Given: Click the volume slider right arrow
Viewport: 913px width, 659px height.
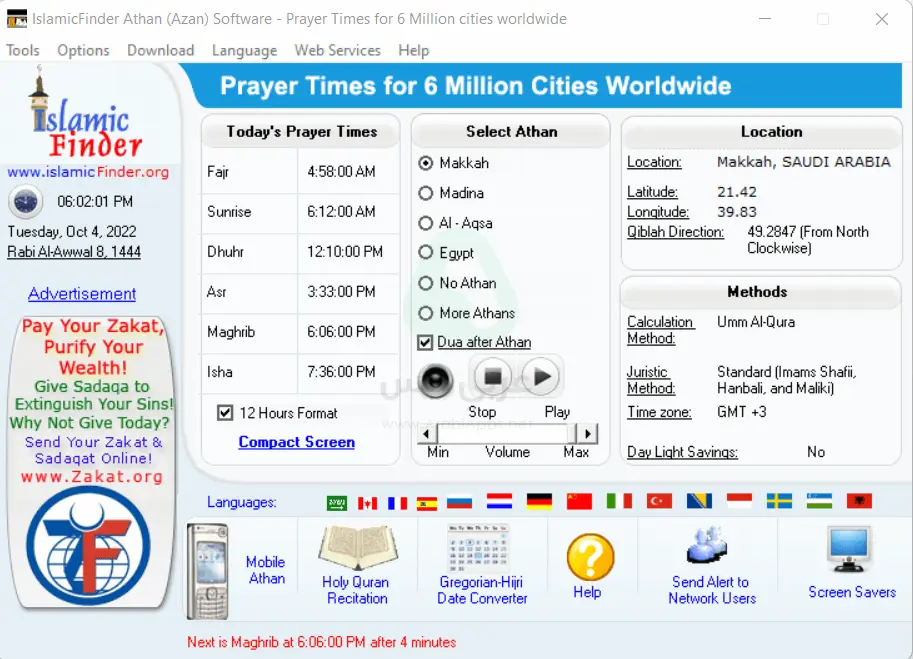Looking at the screenshot, I should tap(588, 434).
